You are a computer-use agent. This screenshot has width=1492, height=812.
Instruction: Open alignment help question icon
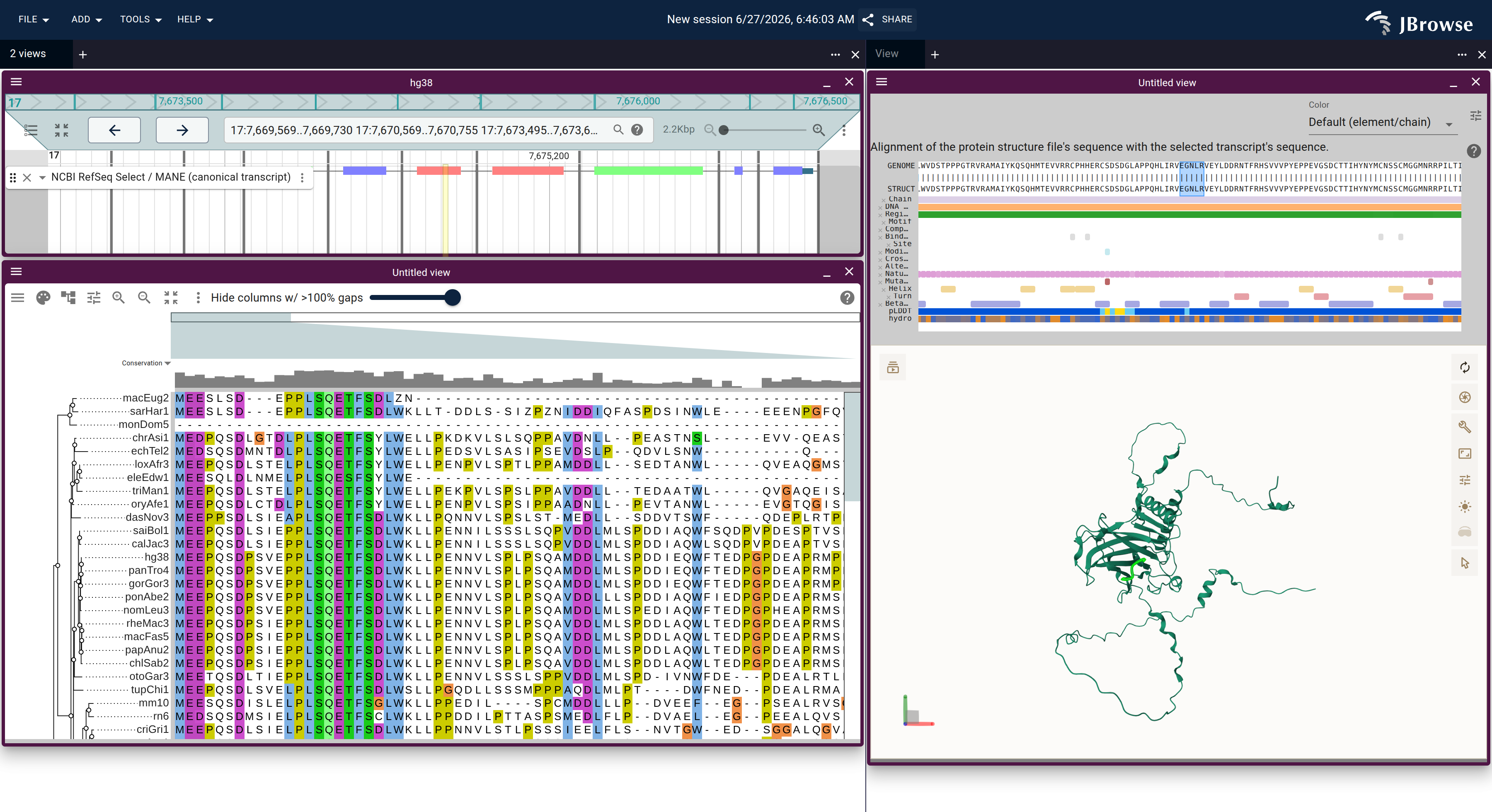(x=1474, y=151)
